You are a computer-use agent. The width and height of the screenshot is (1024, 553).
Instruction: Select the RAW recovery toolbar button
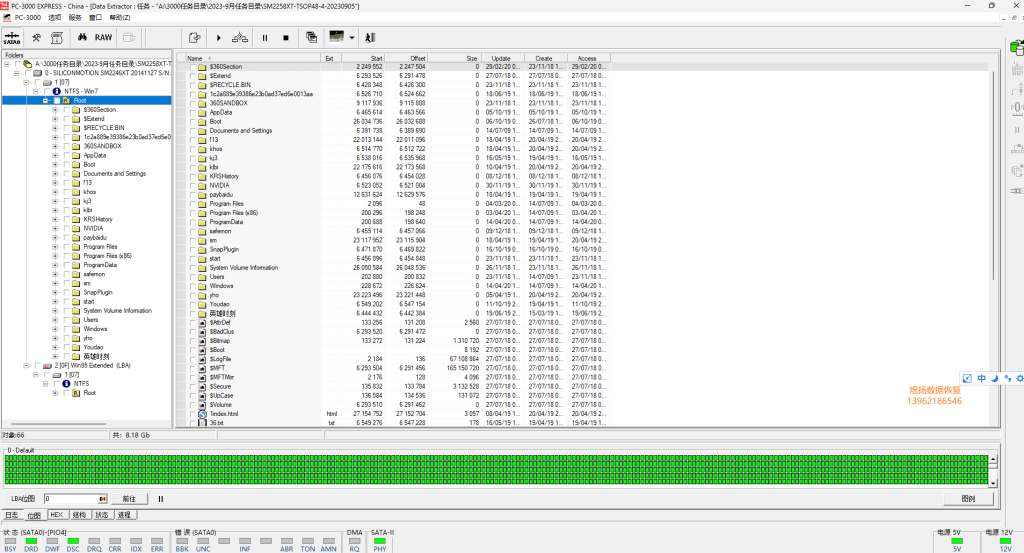103,37
